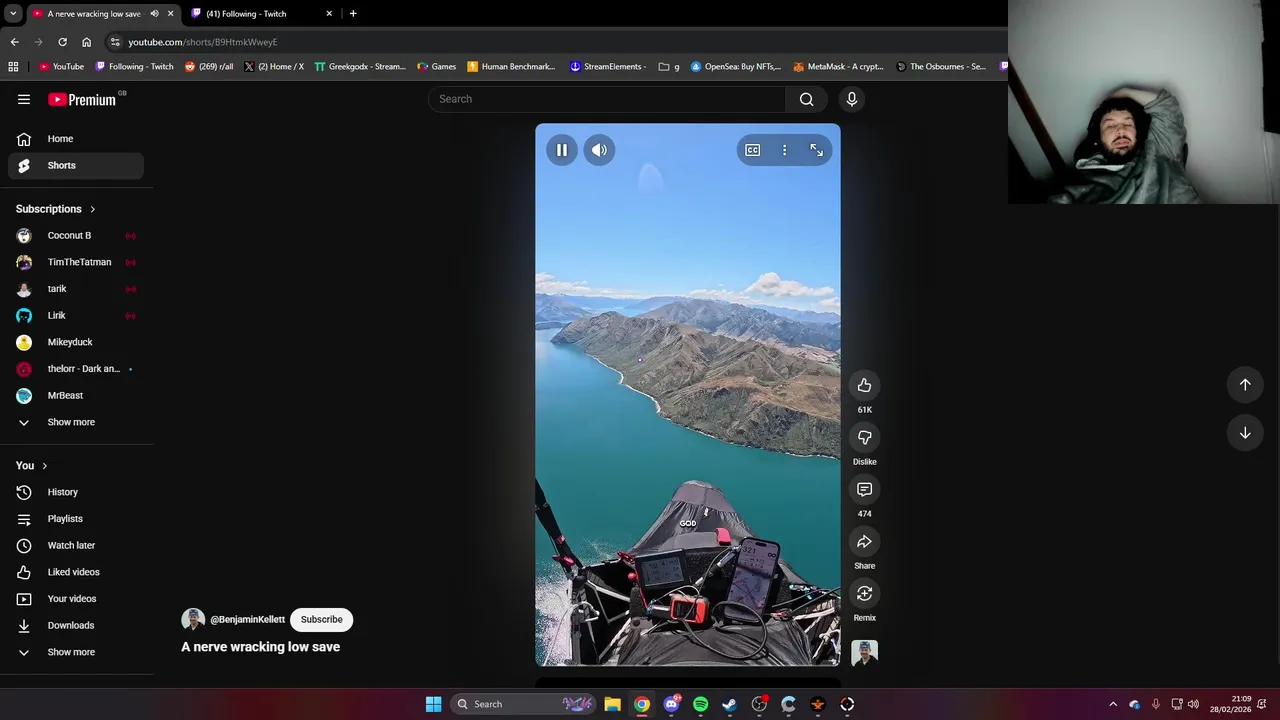Open a new browser tab
Screen dimensions: 1280x720
tap(353, 14)
